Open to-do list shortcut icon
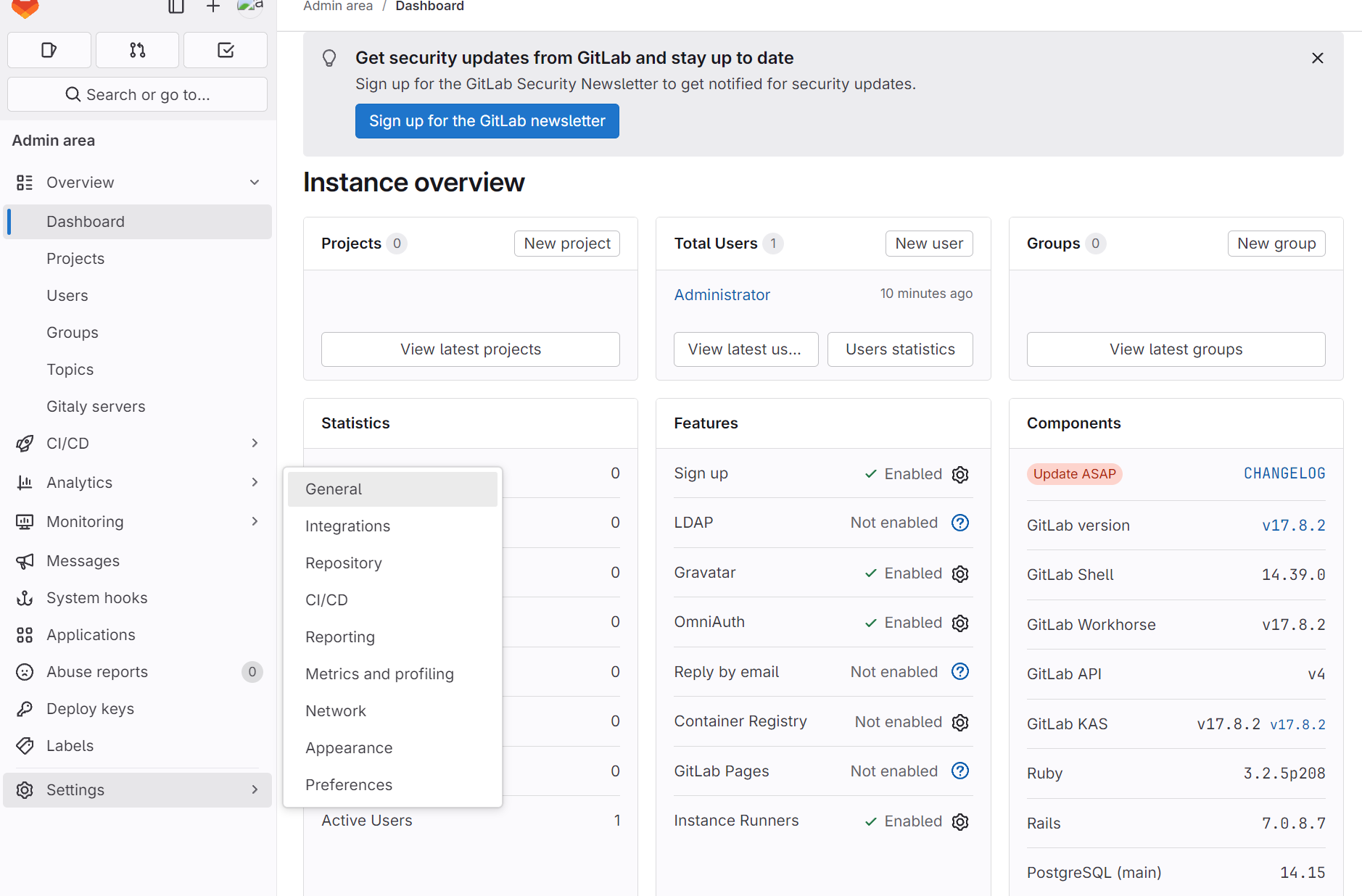The width and height of the screenshot is (1362, 896). 226,50
